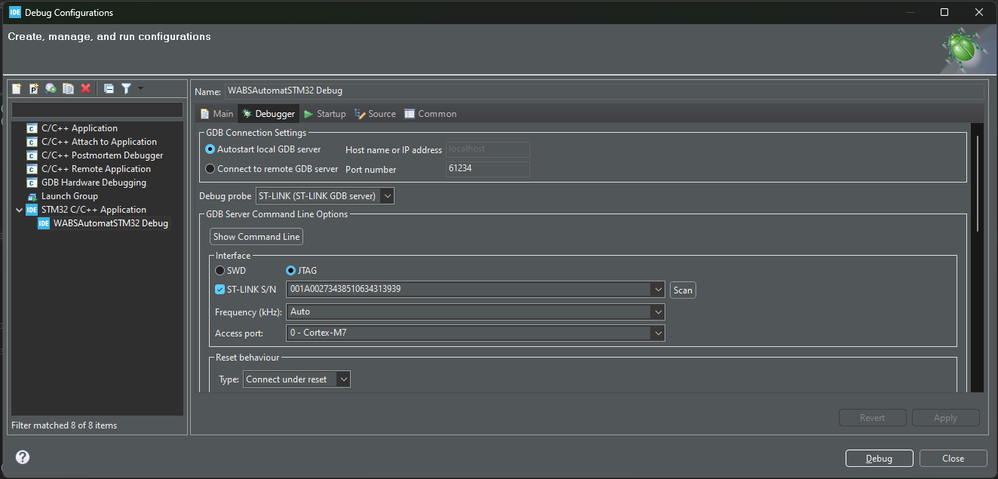The image size is (998, 479).
Task: Click the help question mark icon
Action: click(22, 457)
